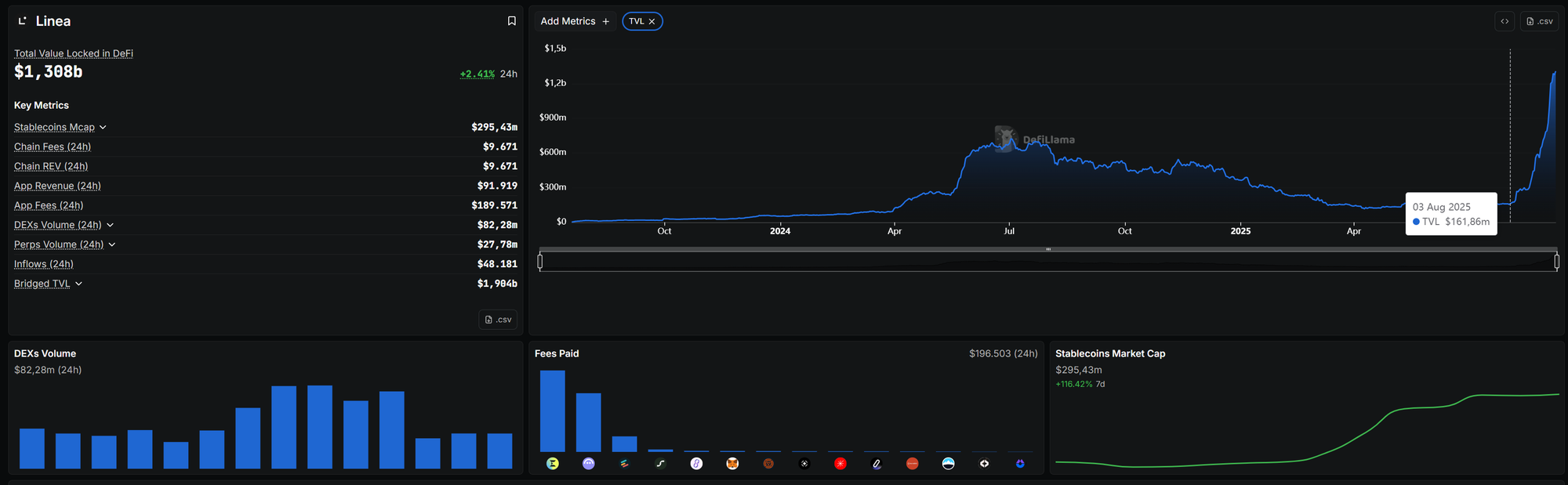Image resolution: width=1568 pixels, height=485 pixels.
Task: Click Total Value Locked in DeFi label
Action: click(x=74, y=53)
